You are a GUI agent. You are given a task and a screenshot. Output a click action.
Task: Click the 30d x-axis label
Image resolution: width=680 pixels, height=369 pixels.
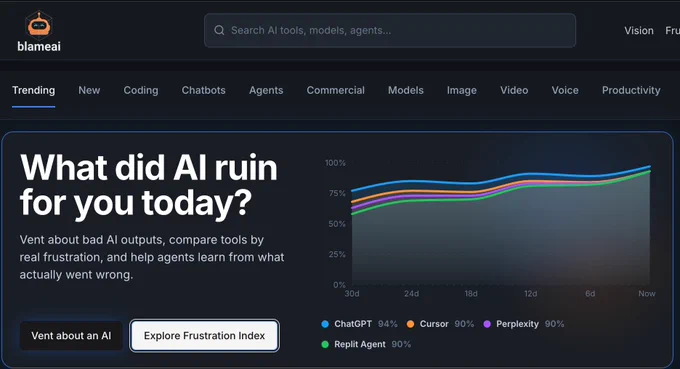[352, 294]
